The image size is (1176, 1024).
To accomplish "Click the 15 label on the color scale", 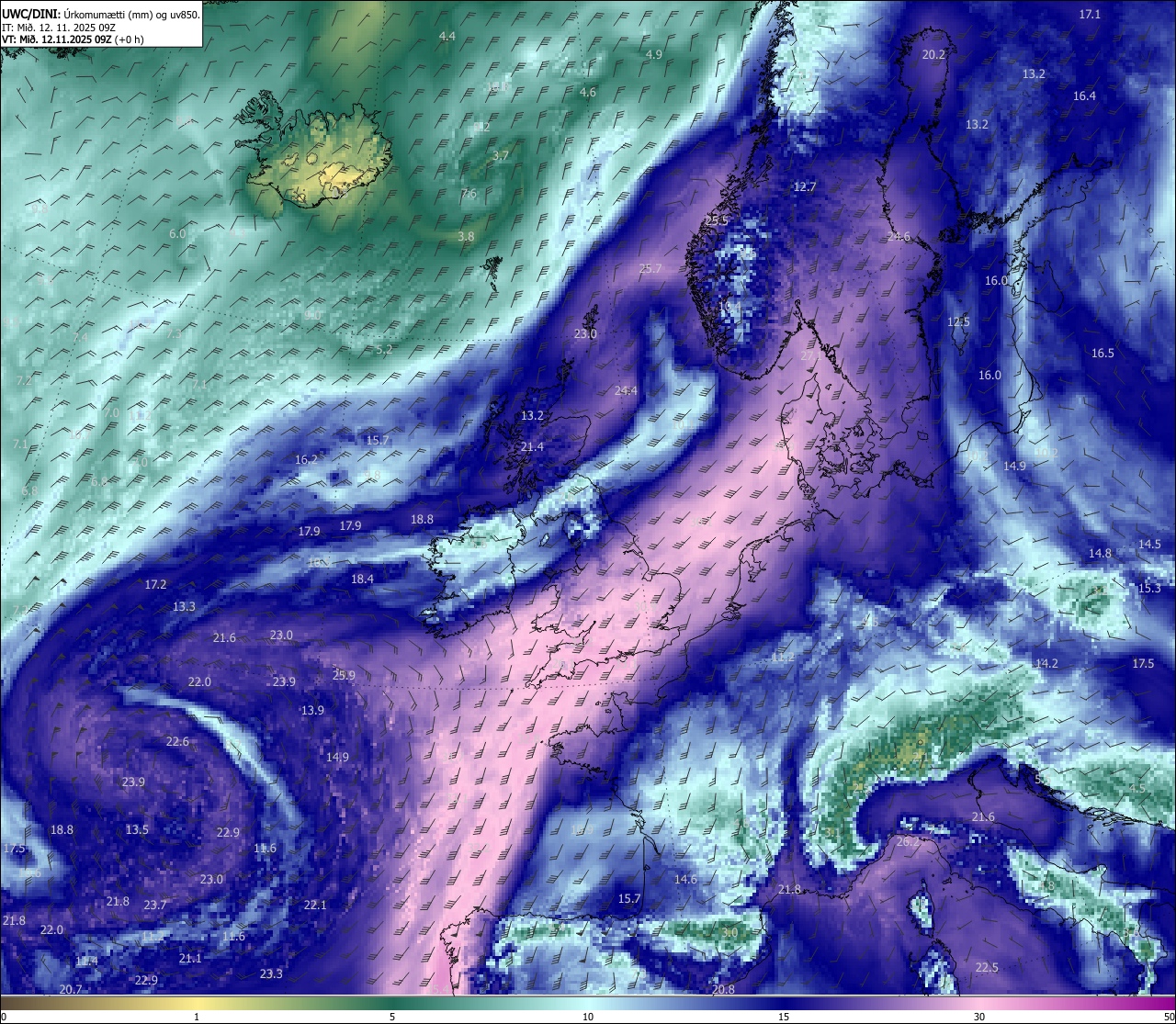I will pyautogui.click(x=784, y=1017).
